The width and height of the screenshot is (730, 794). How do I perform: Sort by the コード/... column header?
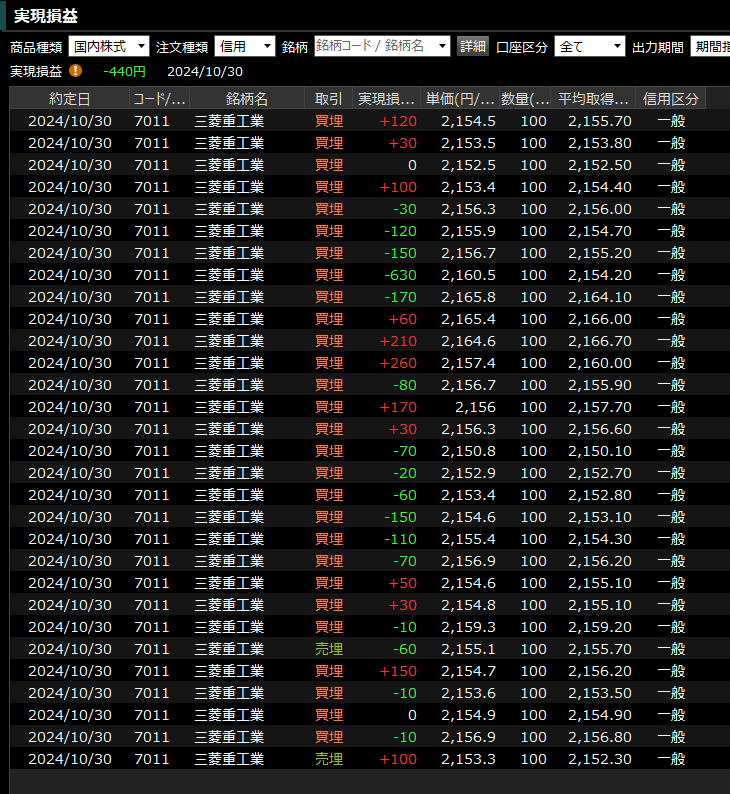(x=159, y=98)
